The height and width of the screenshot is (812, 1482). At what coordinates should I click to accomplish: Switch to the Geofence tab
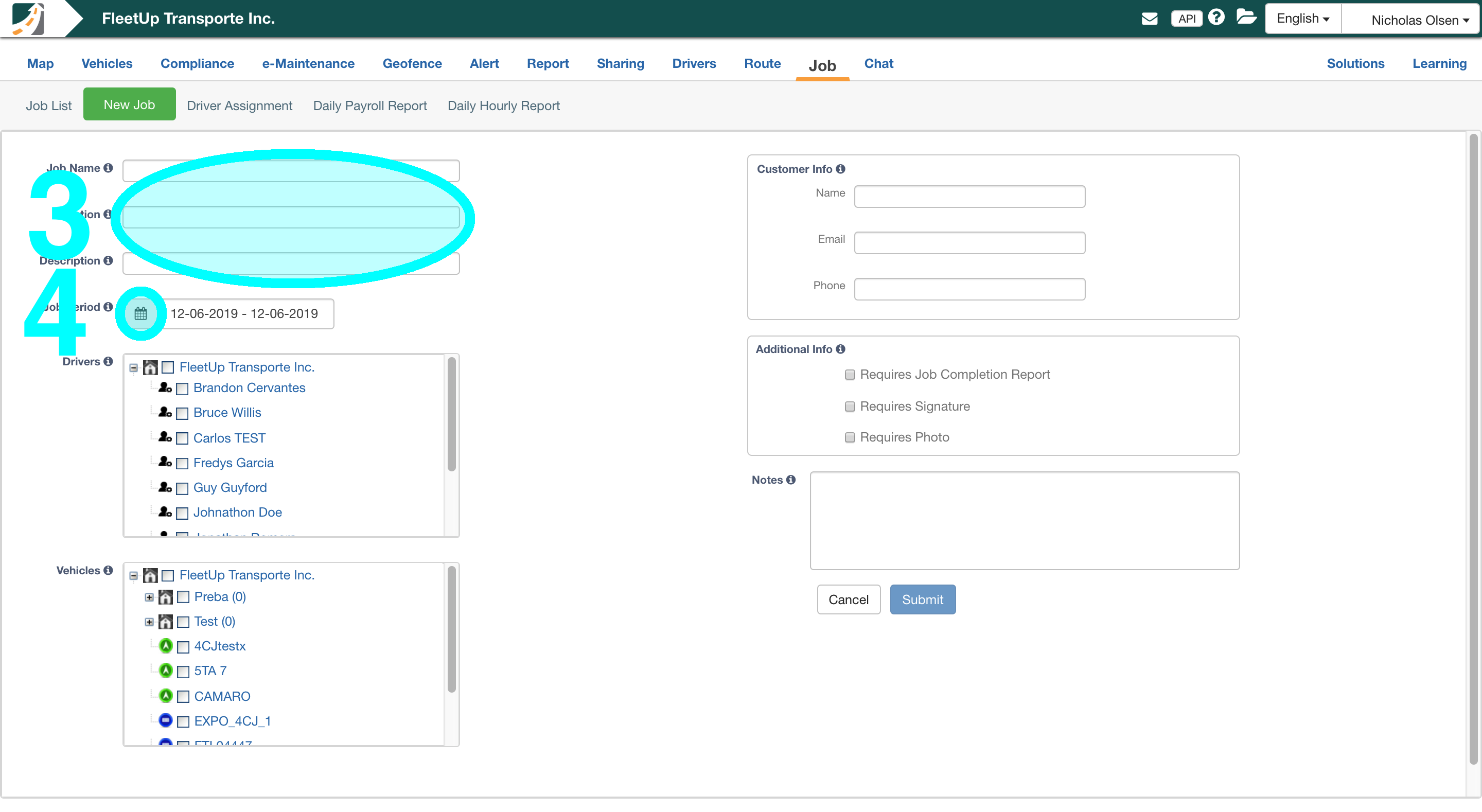[413, 63]
